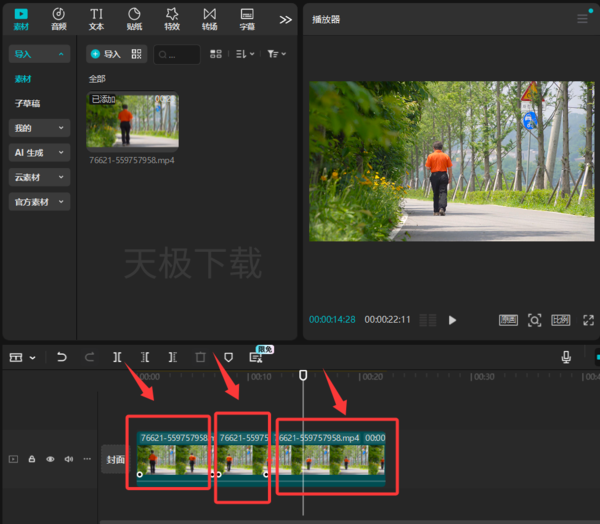Focus the media search field
Viewport: 600px width, 524px height.
tap(177, 54)
